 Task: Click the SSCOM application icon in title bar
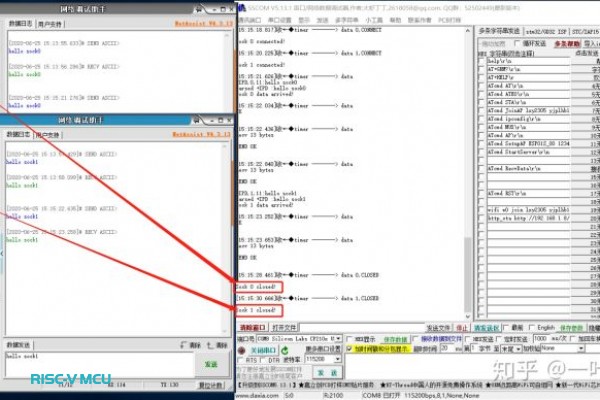(x=241, y=8)
